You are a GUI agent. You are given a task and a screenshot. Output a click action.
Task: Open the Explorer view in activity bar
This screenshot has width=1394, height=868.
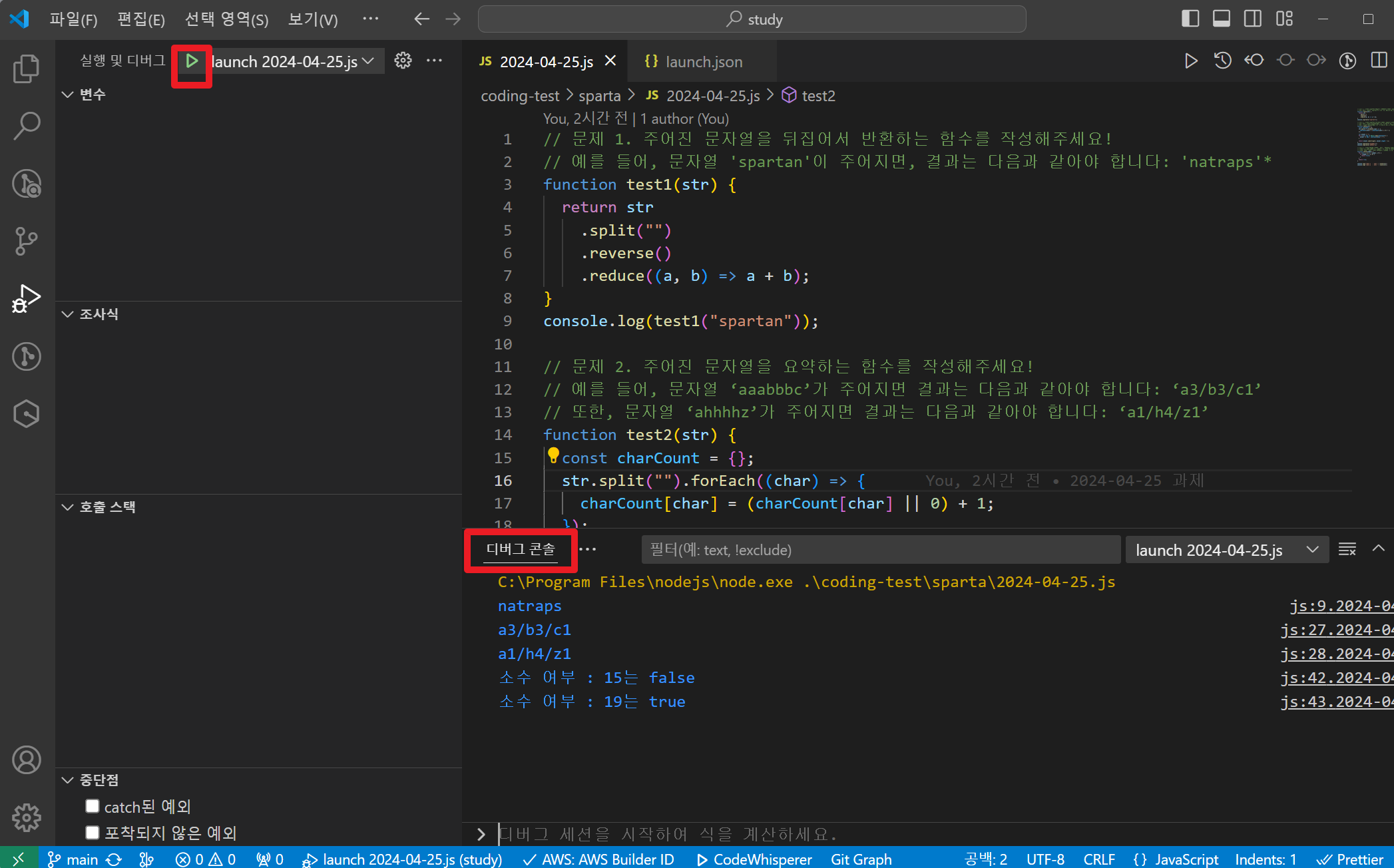(27, 68)
